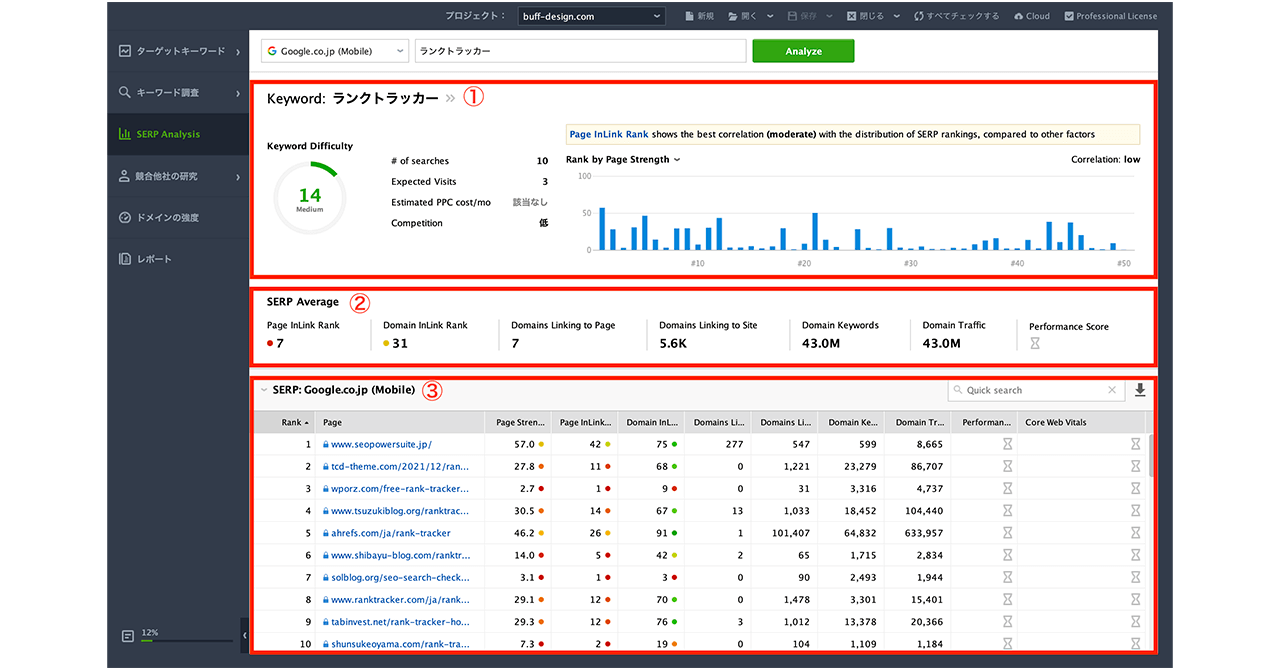Open the project dropdown showing buff-design.com
This screenshot has height=670, width=1280.
[592, 16]
